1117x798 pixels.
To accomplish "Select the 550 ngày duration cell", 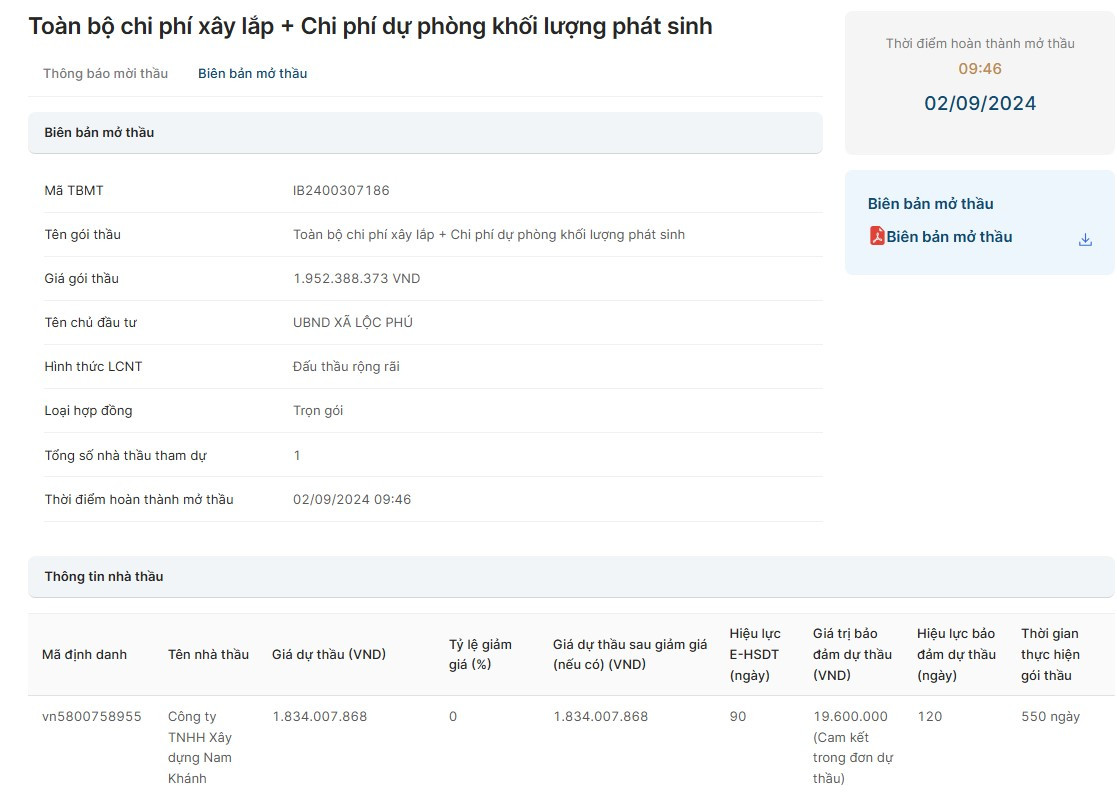I will pyautogui.click(x=1048, y=716).
